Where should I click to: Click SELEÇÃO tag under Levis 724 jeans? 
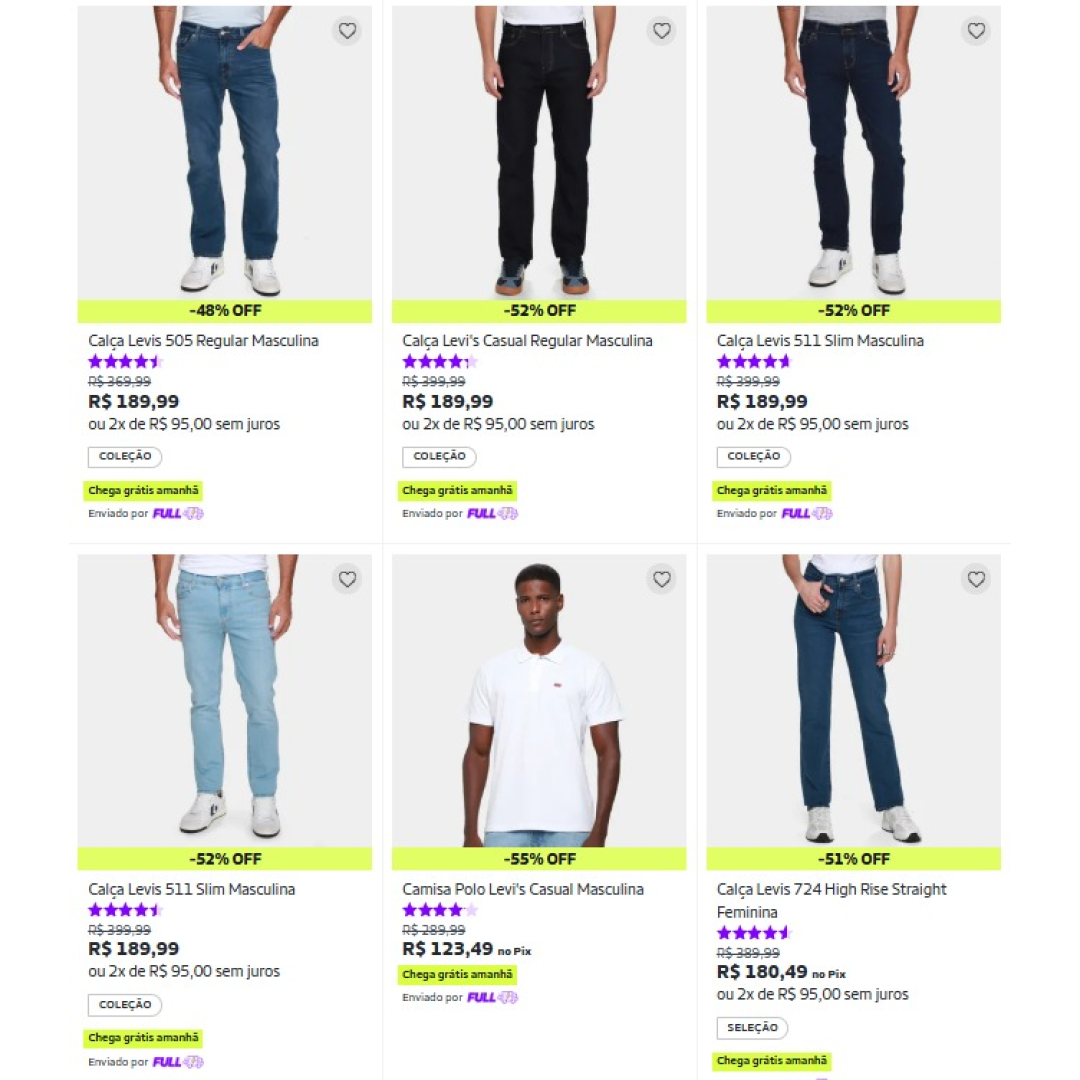click(x=752, y=1028)
